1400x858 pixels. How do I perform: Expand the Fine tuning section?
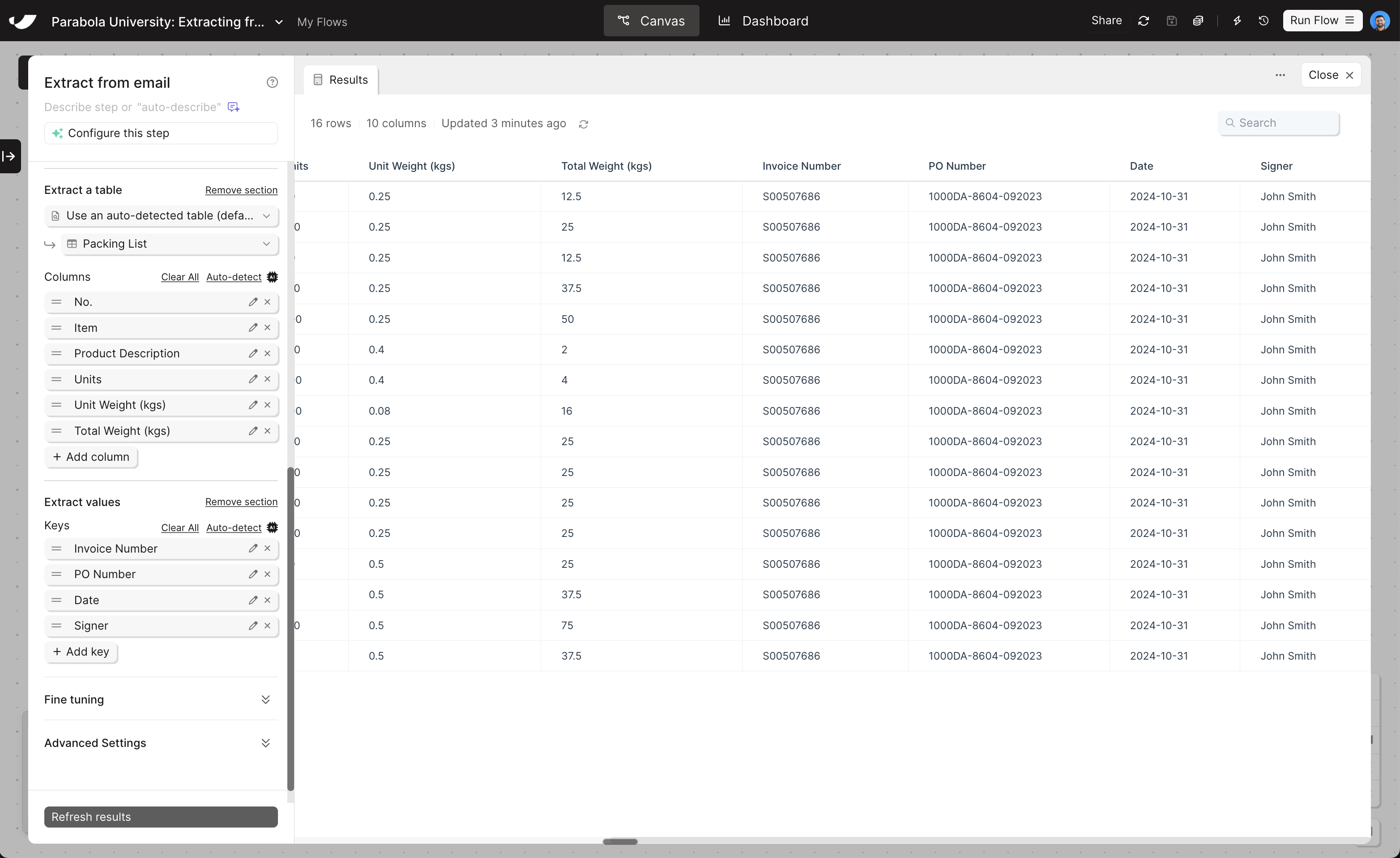tap(265, 699)
